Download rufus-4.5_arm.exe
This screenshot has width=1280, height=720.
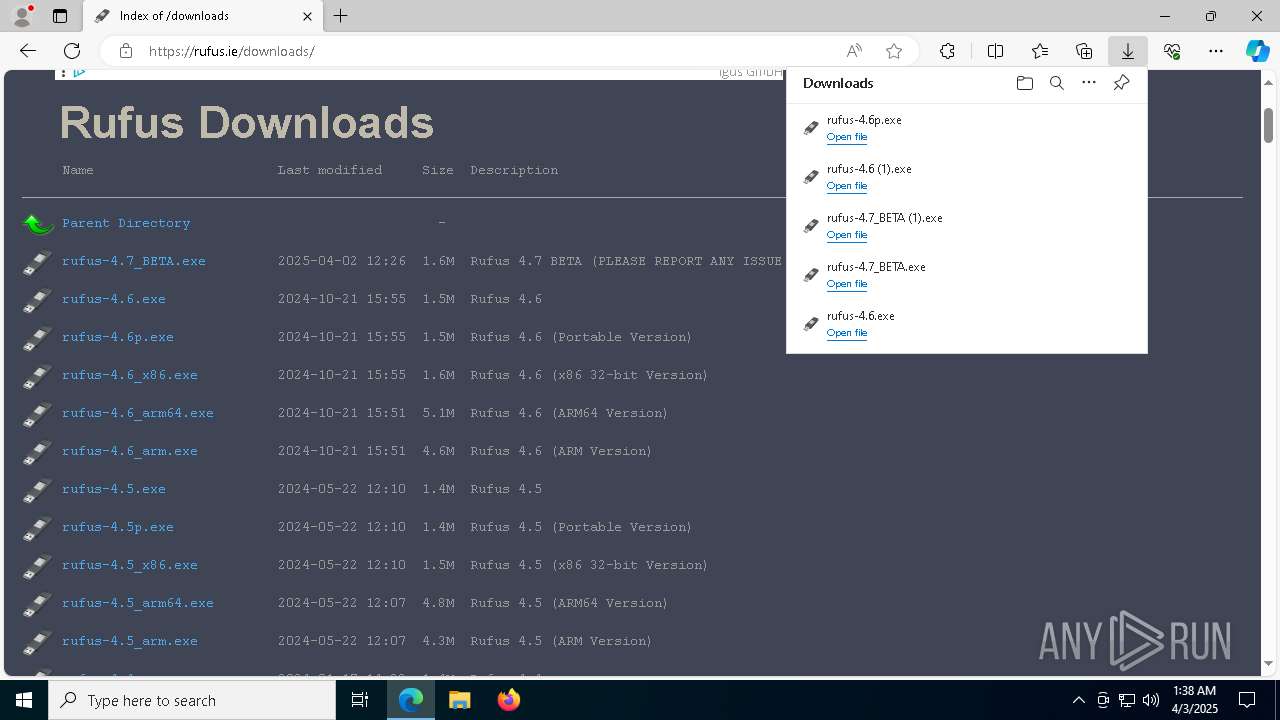pyautogui.click(x=130, y=641)
